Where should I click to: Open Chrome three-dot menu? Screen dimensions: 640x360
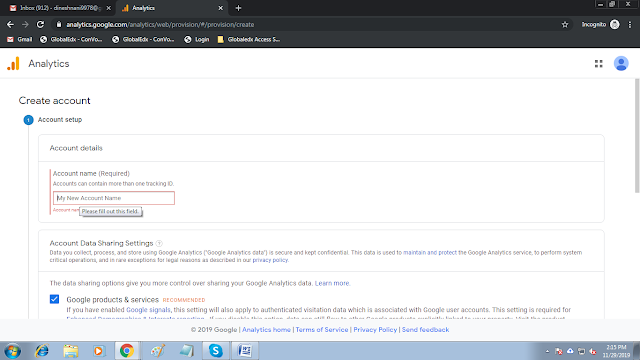pos(630,24)
